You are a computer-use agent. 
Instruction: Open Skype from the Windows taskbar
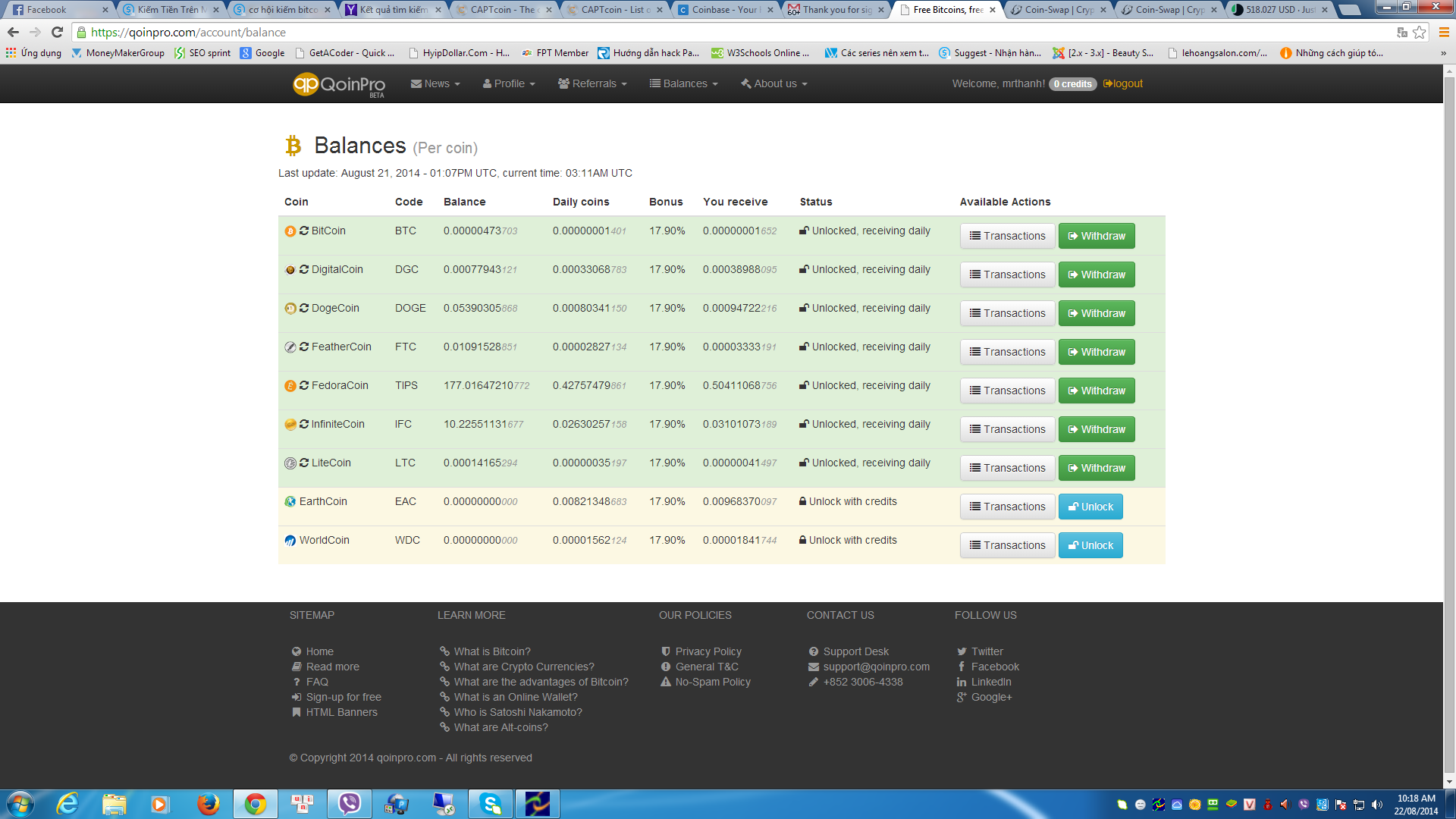(x=491, y=804)
